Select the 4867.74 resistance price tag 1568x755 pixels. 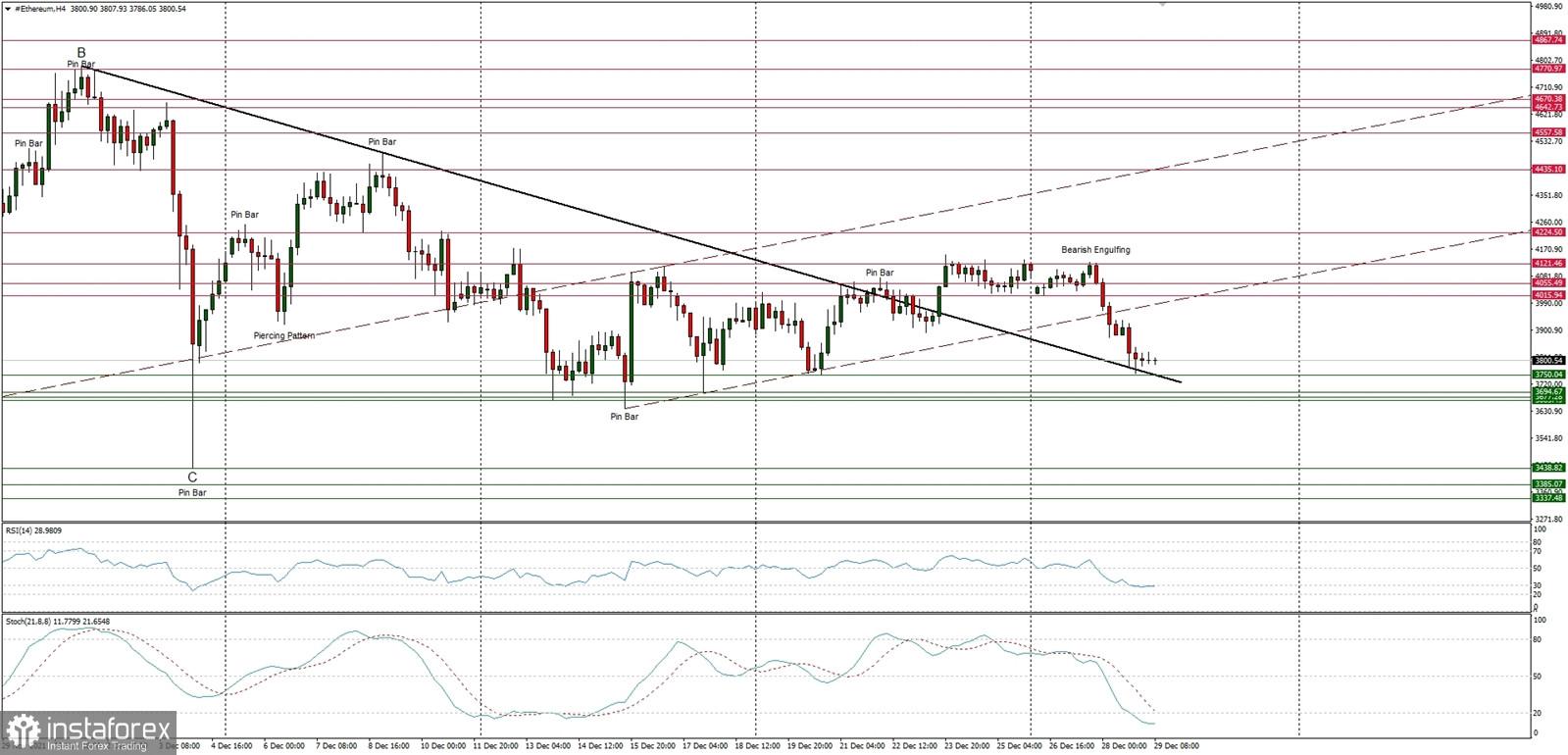[1548, 40]
